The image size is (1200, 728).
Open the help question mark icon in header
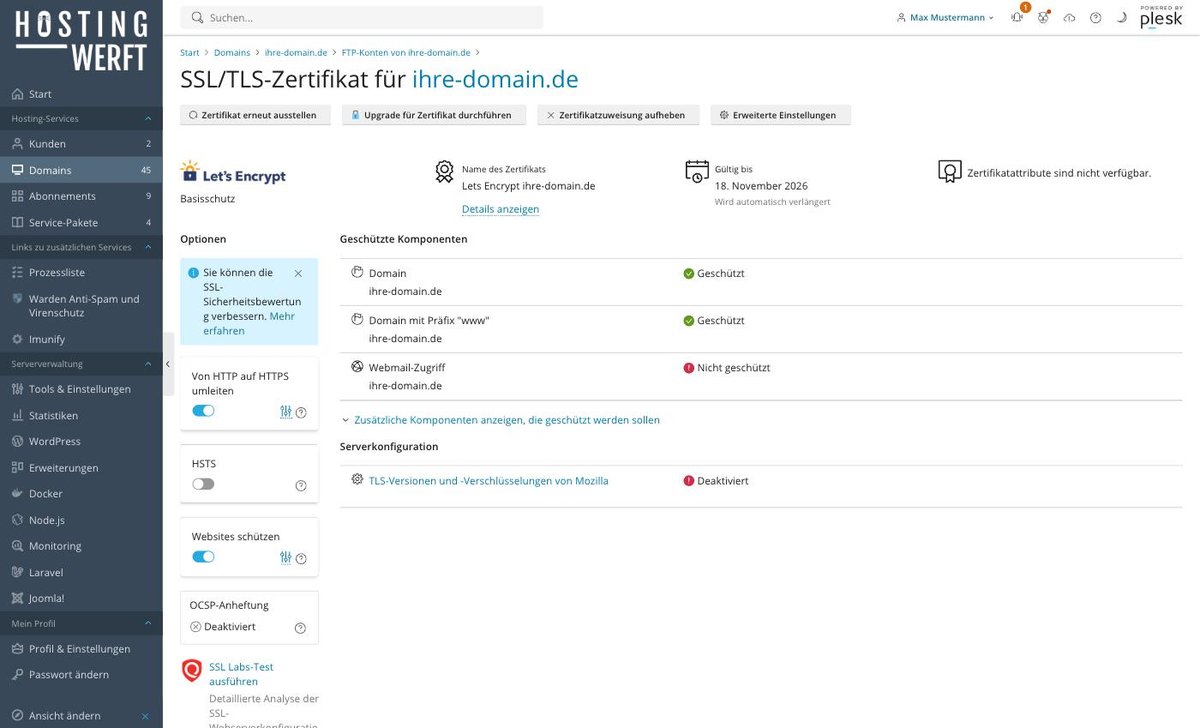pos(1095,17)
